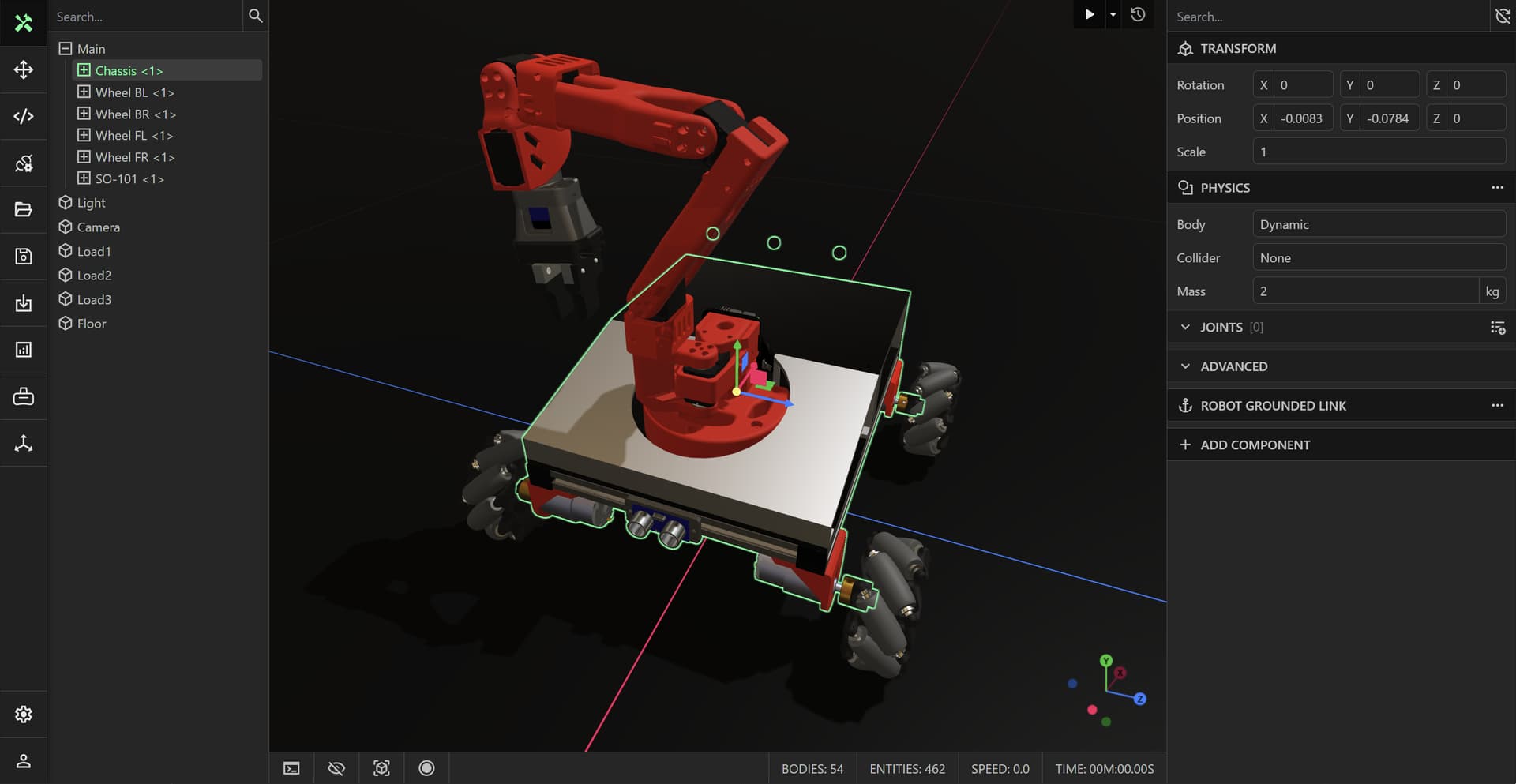Open the folder browser icon in sidebar
Image resolution: width=1516 pixels, height=784 pixels.
(x=24, y=210)
